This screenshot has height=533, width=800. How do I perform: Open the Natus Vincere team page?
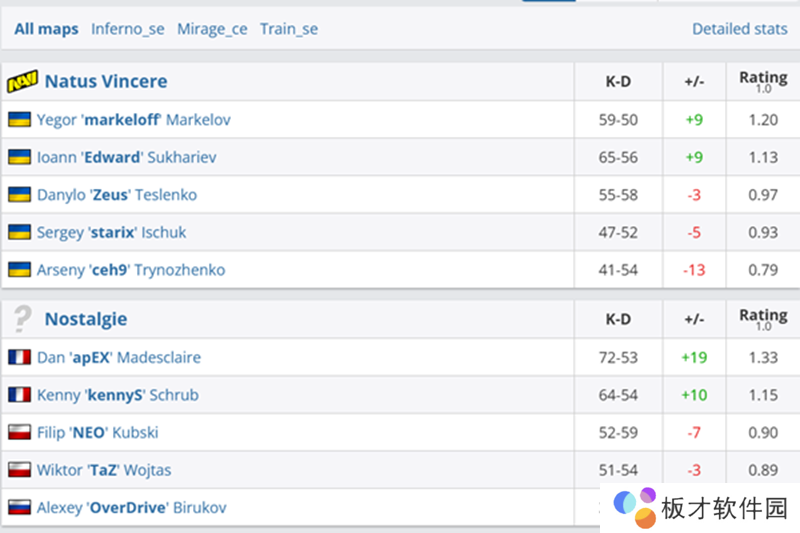click(106, 82)
